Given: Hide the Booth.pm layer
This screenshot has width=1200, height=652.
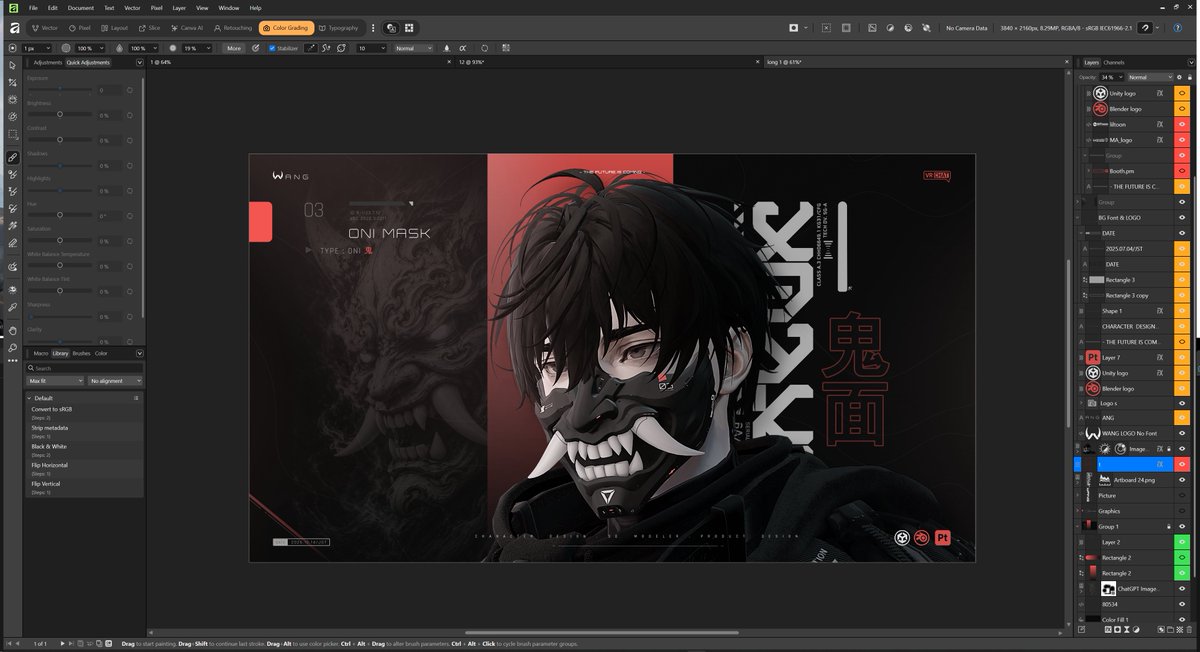Looking at the screenshot, I should pyautogui.click(x=1181, y=171).
